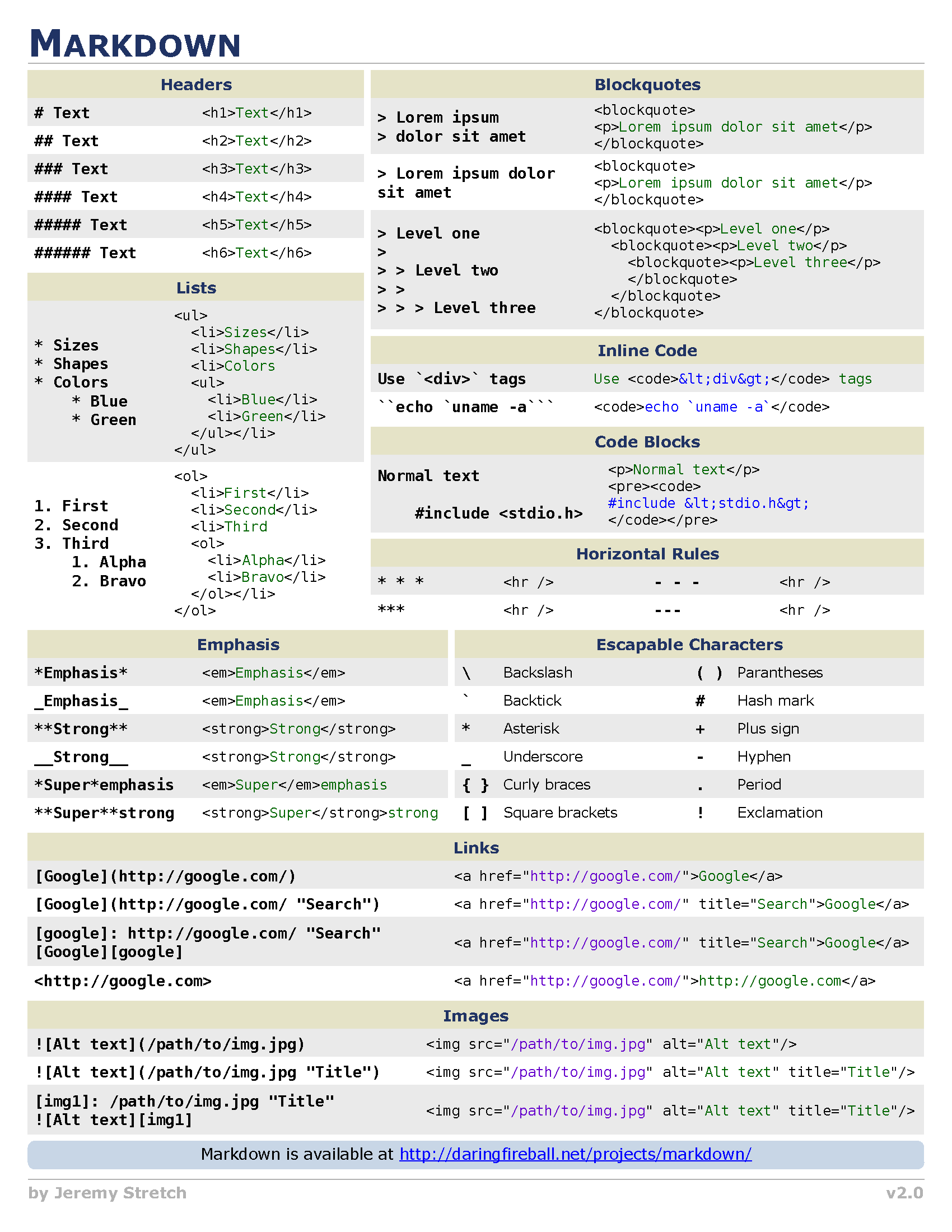Click 'Normal text' in Code Blocks
952x1232 pixels.
click(428, 476)
